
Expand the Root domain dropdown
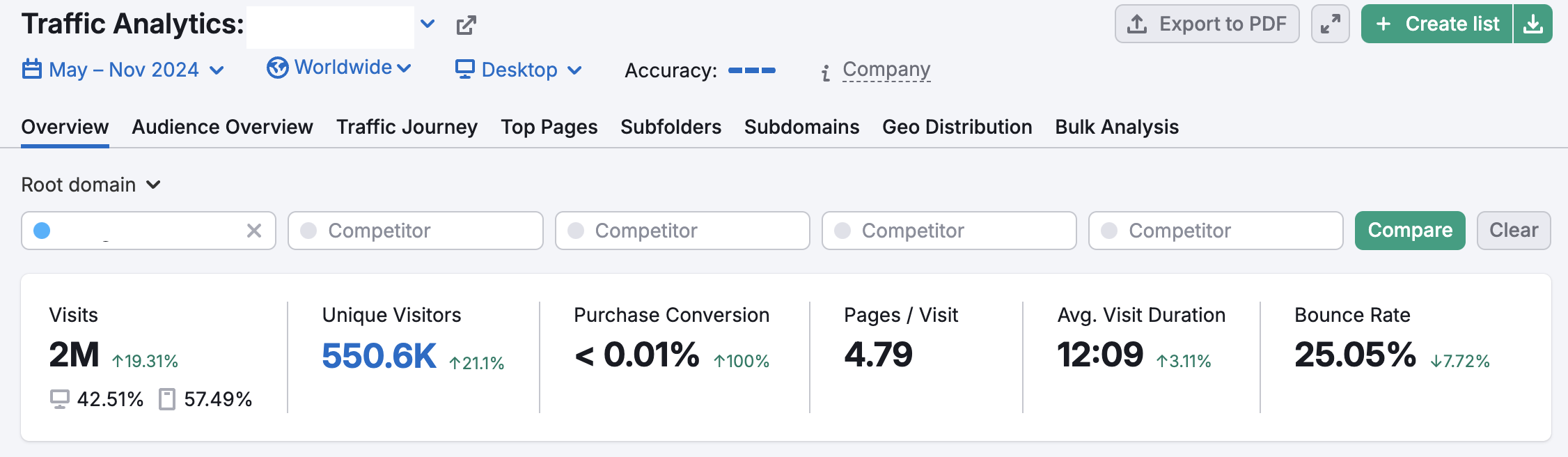pyautogui.click(x=91, y=185)
